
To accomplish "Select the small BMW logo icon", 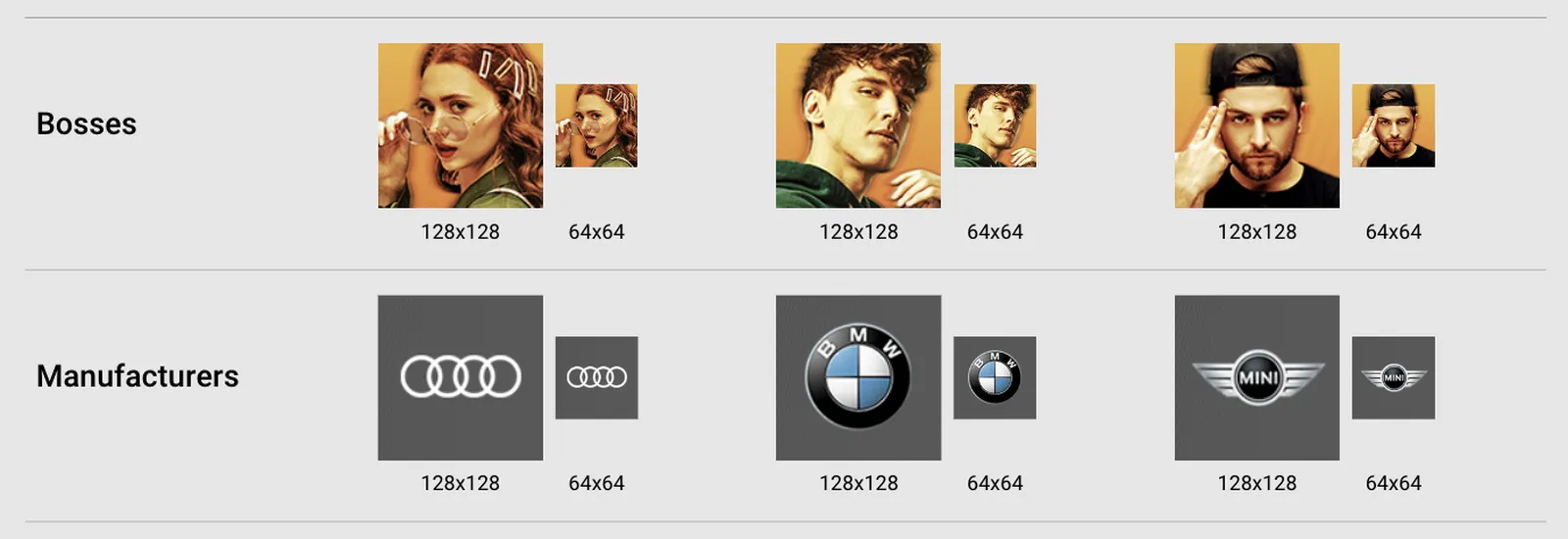I will click(x=994, y=377).
